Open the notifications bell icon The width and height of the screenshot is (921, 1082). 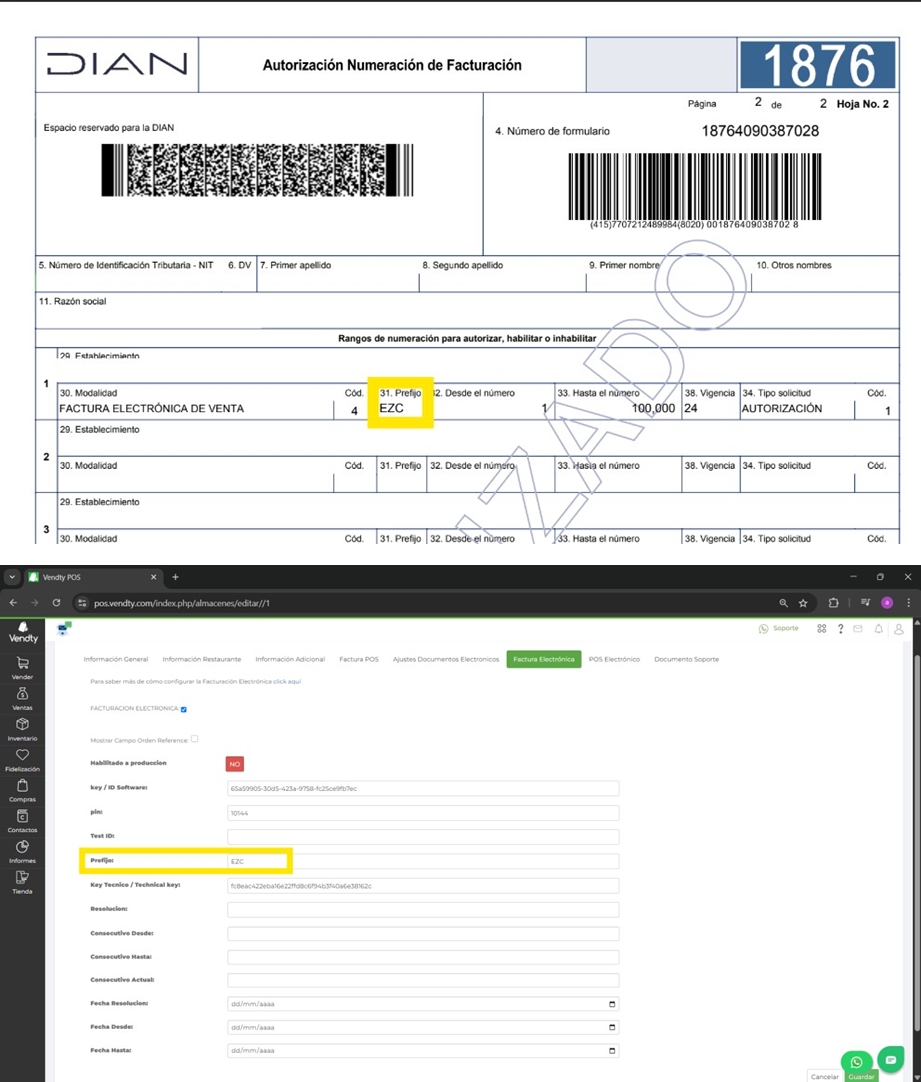(878, 629)
